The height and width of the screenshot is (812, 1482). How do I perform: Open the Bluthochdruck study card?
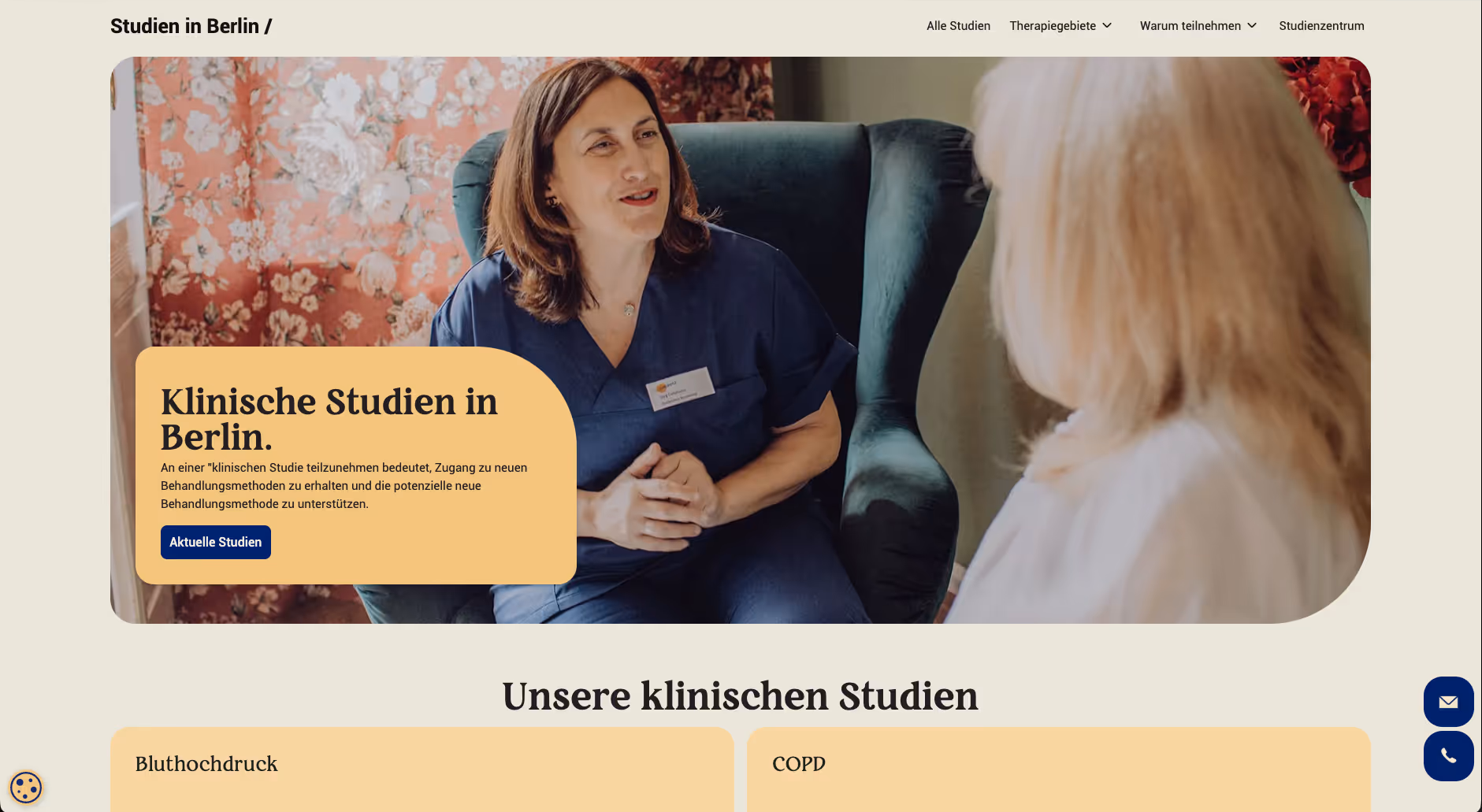tap(422, 769)
